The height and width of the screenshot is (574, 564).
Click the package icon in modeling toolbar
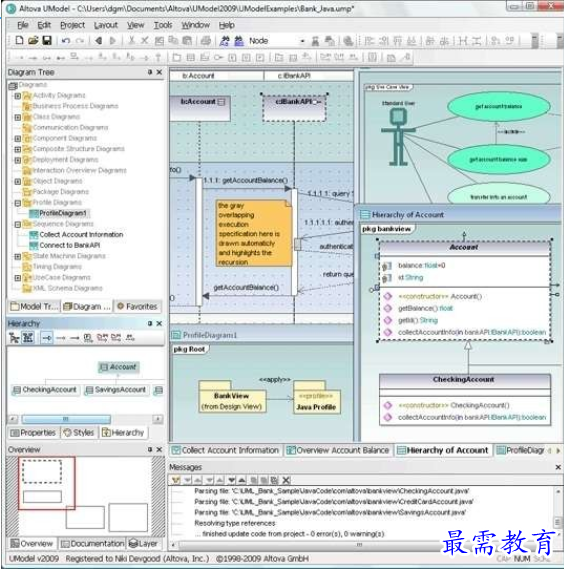(x=176, y=57)
